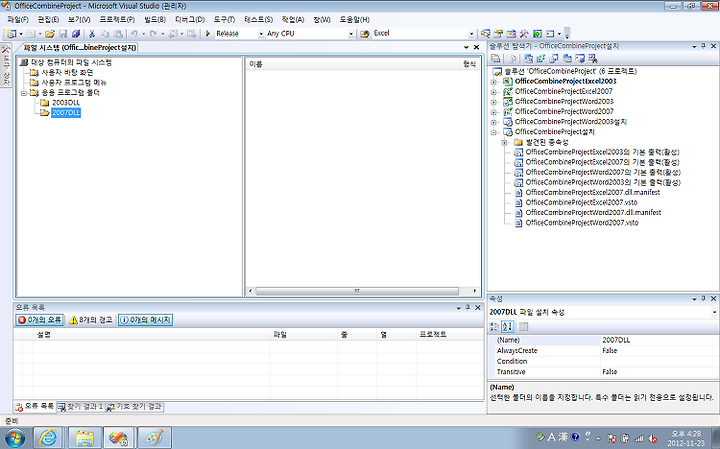Open the Release configuration dropdown
The width and height of the screenshot is (720, 449).
tap(261, 34)
